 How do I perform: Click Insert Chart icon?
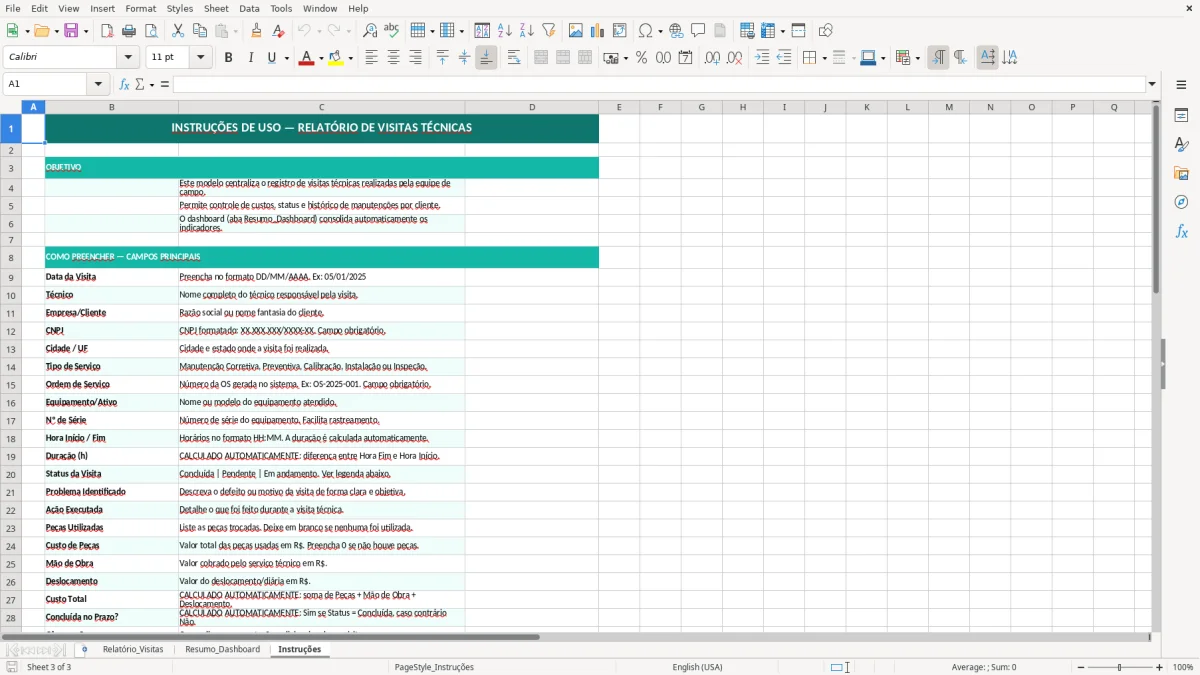(598, 31)
